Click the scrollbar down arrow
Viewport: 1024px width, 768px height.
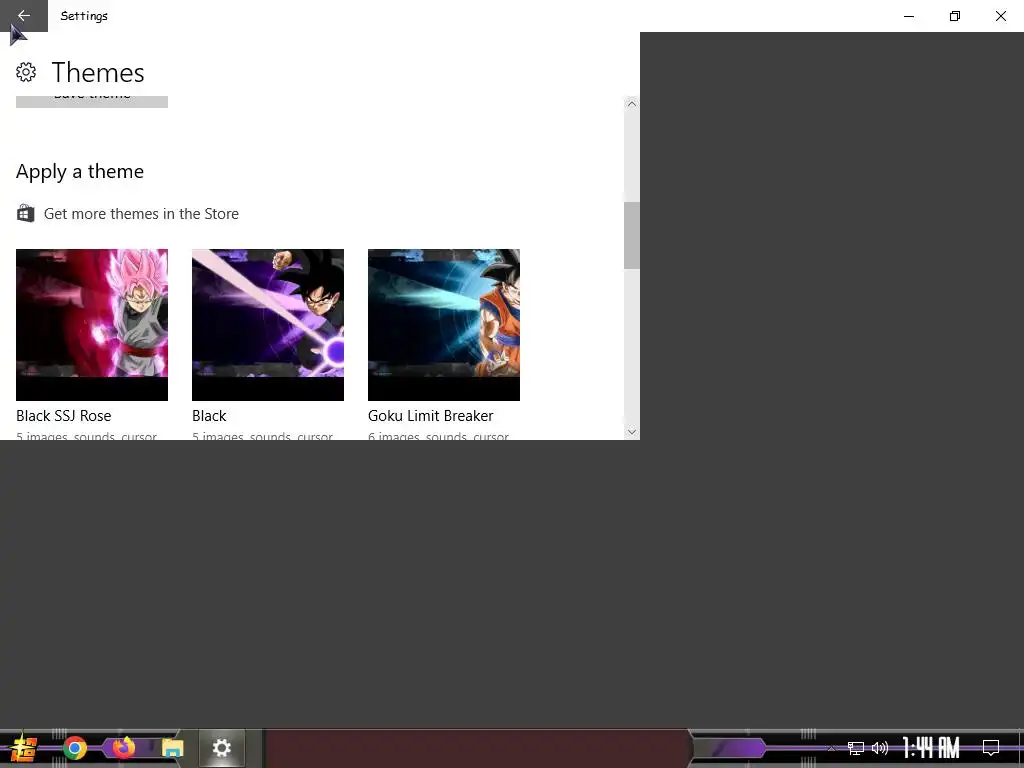click(632, 432)
